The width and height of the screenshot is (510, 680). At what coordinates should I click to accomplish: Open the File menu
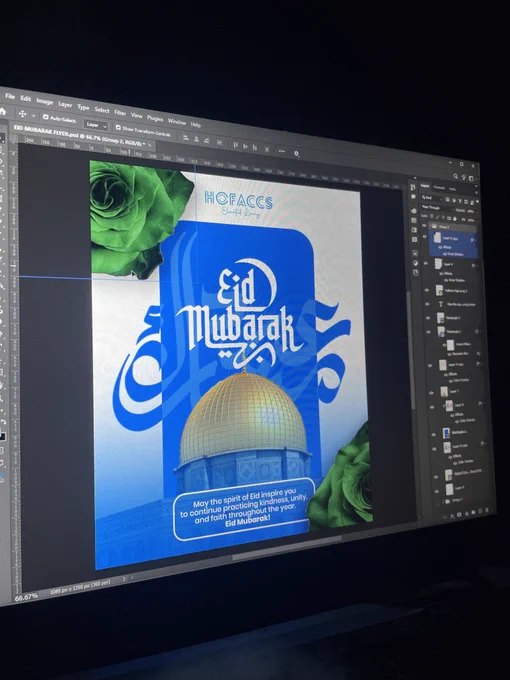pyautogui.click(x=10, y=96)
